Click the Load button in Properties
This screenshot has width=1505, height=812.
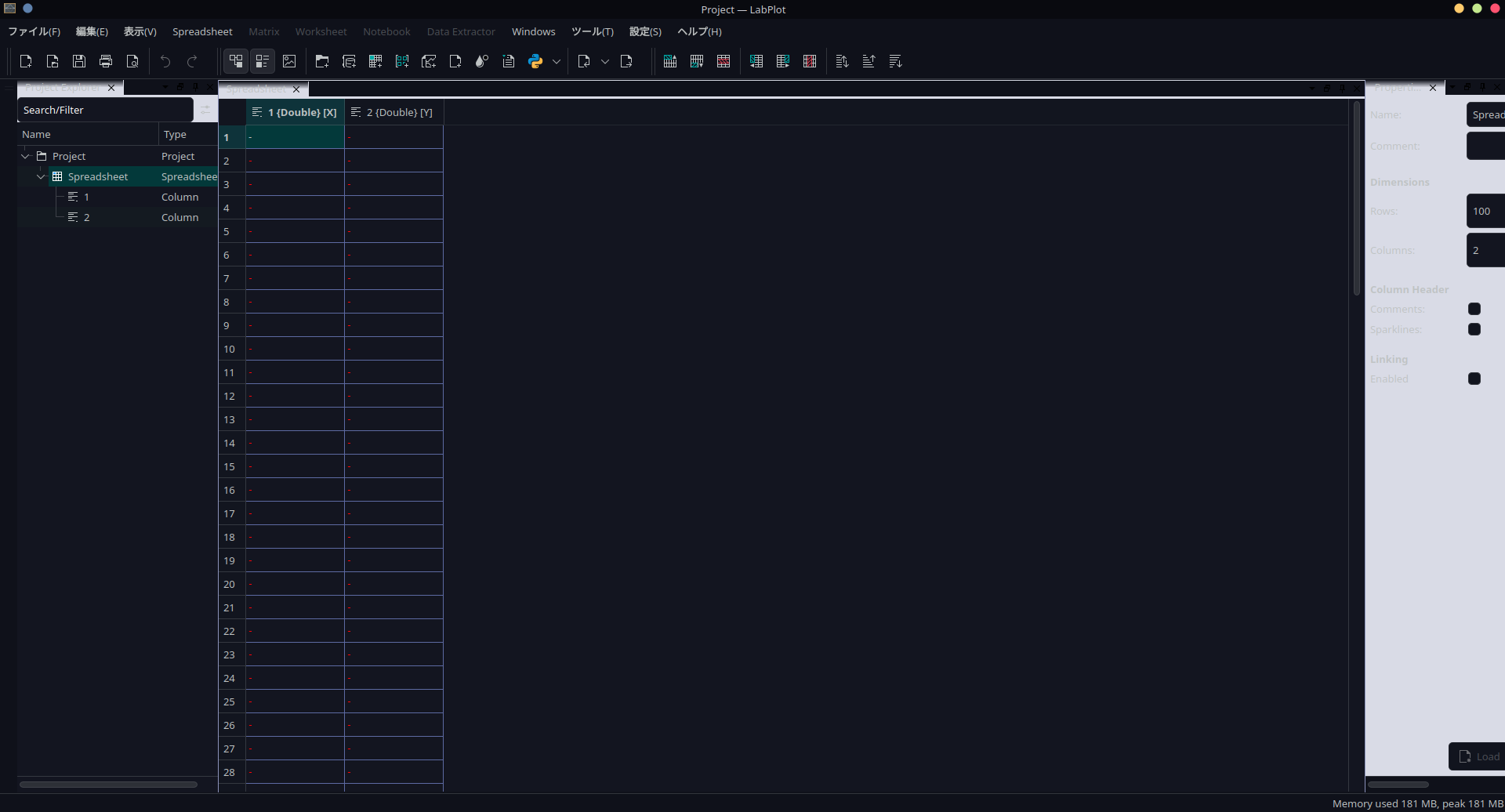pos(1478,756)
